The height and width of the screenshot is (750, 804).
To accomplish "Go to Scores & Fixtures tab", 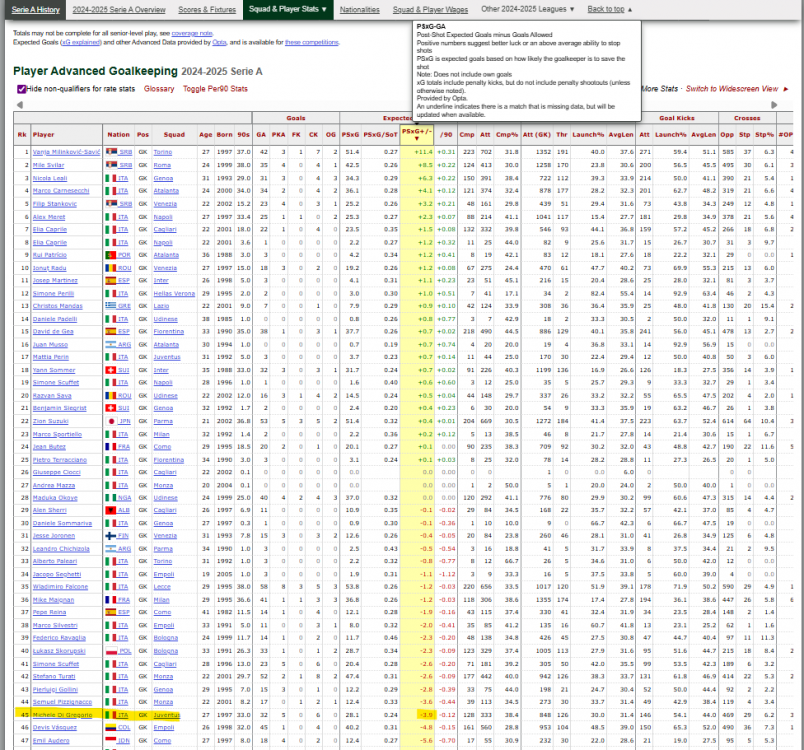I will (207, 10).
